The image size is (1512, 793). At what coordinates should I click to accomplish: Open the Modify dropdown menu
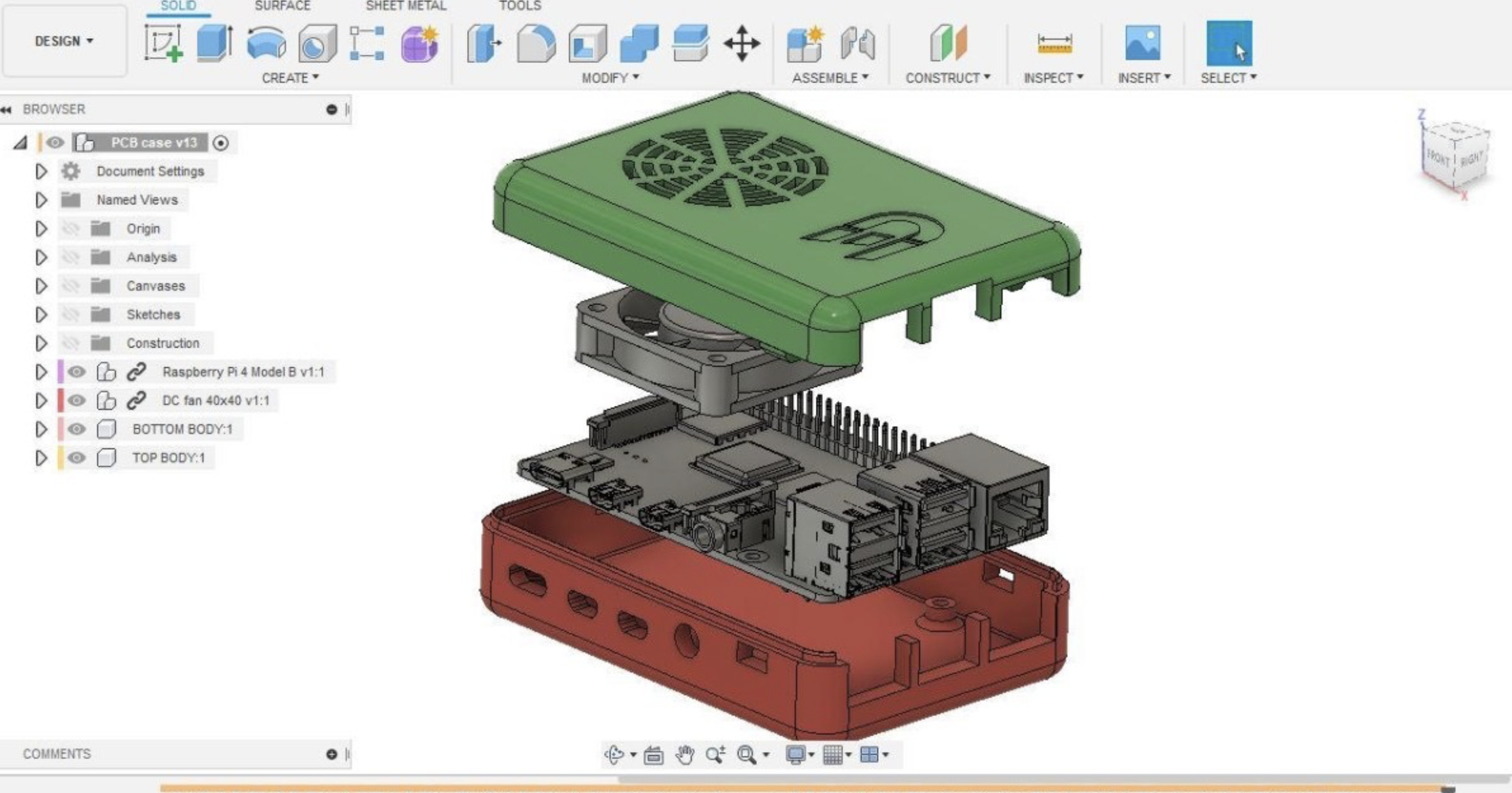tap(609, 77)
